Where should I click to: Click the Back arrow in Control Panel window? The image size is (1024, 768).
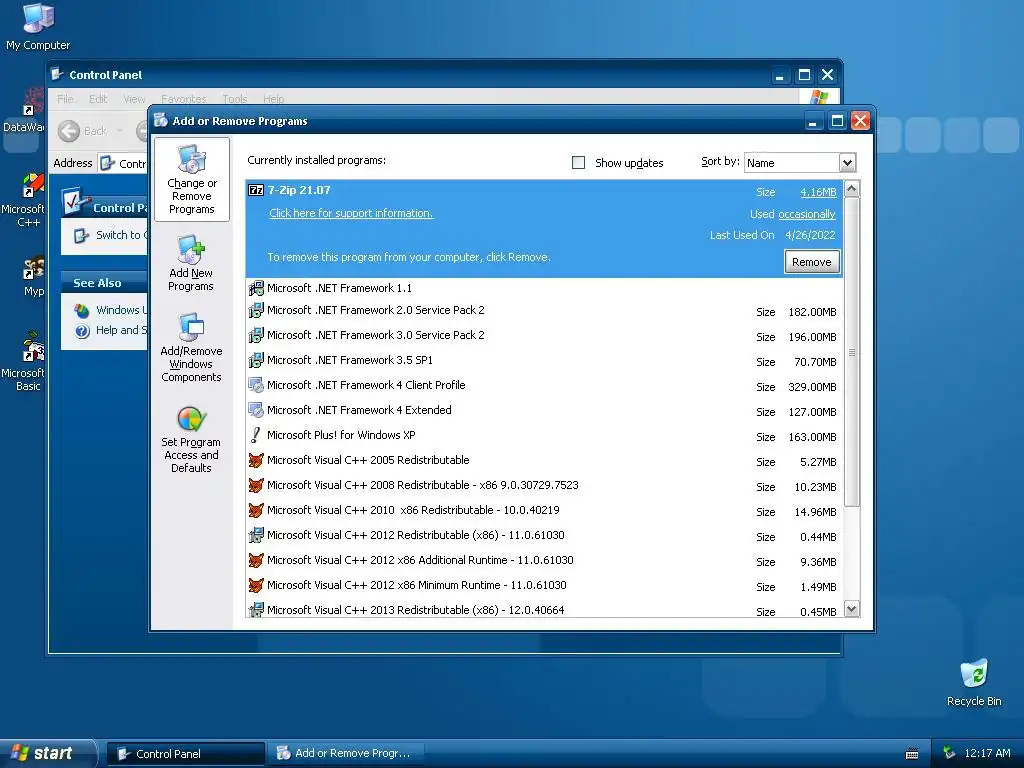coord(69,131)
